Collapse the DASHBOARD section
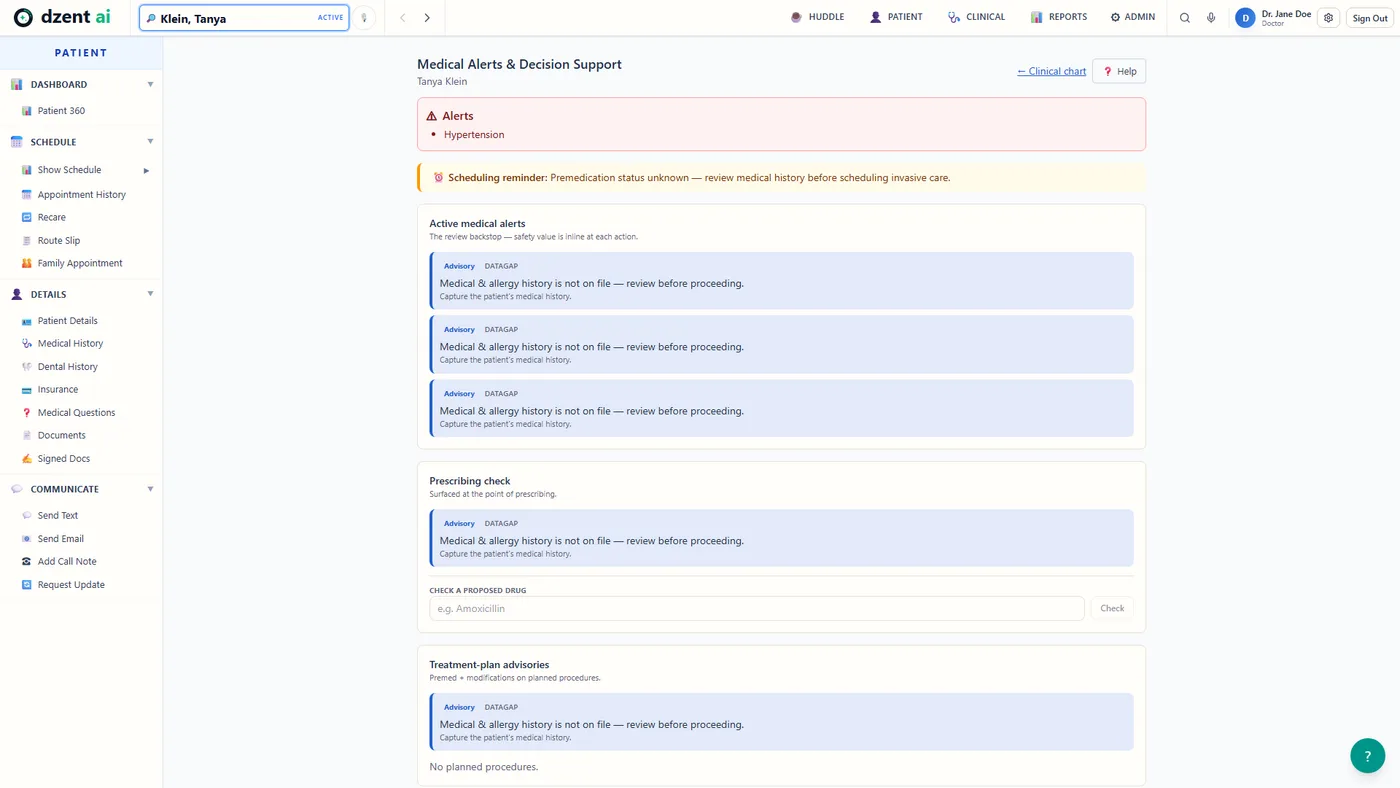Screen dimensions: 1400x788 pos(150,85)
